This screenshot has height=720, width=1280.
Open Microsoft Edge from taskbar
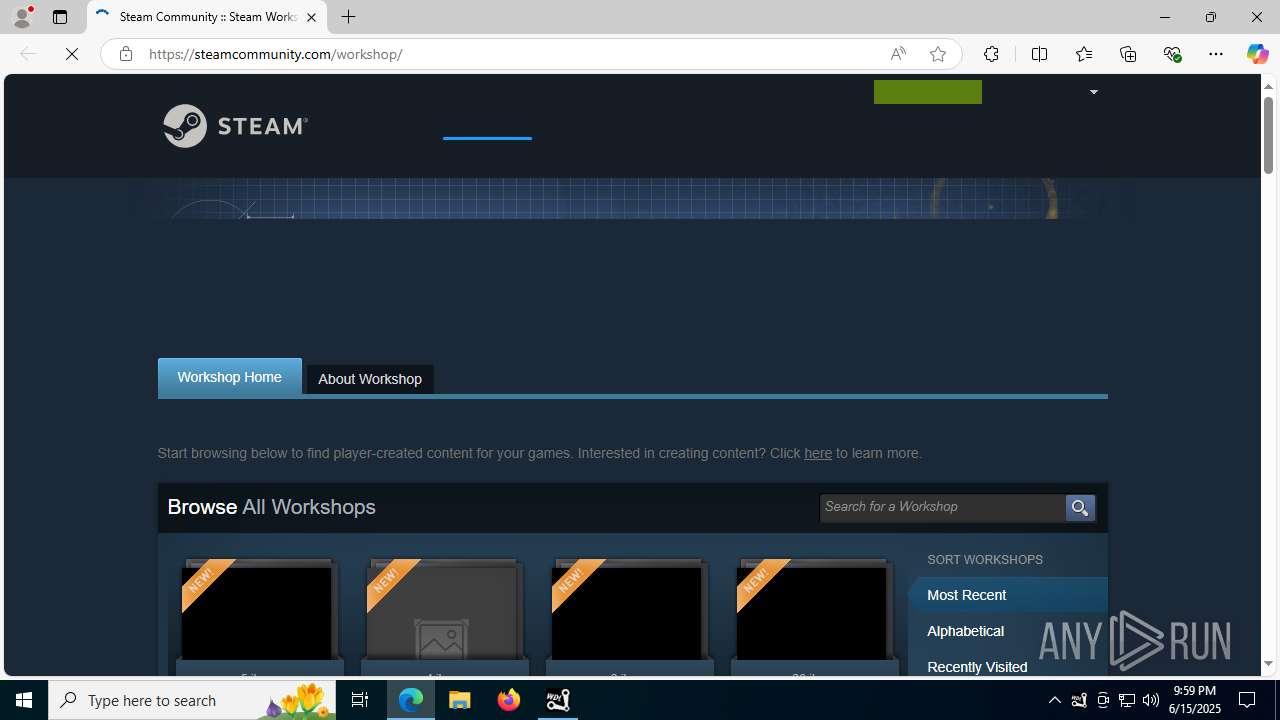pyautogui.click(x=411, y=700)
